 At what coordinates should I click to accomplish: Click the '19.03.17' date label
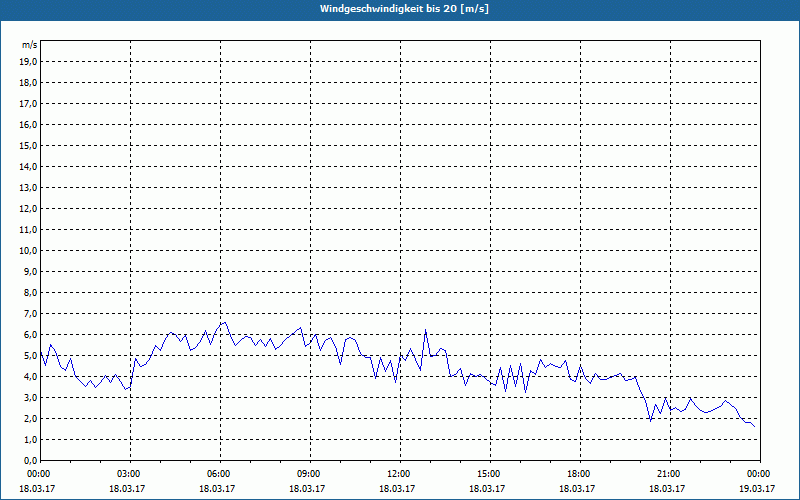[757, 488]
